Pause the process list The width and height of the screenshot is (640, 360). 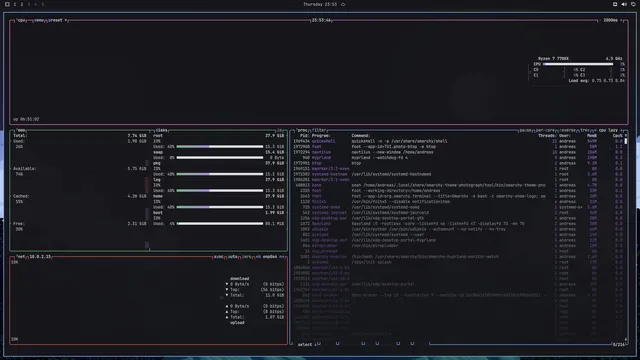[x=525, y=130]
